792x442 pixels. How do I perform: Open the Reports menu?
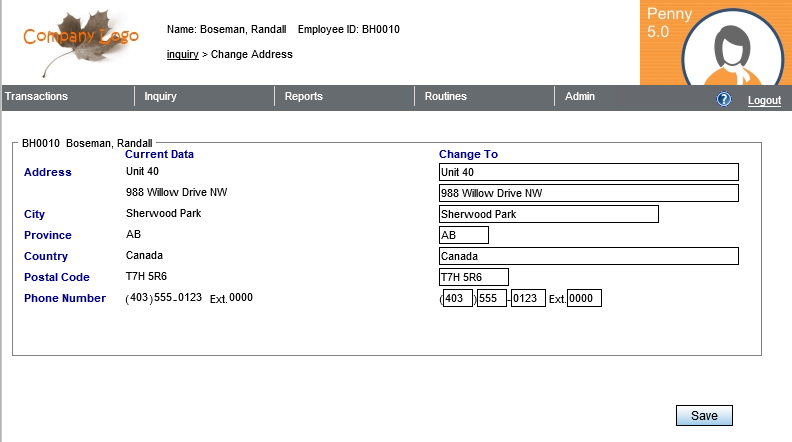(x=303, y=97)
